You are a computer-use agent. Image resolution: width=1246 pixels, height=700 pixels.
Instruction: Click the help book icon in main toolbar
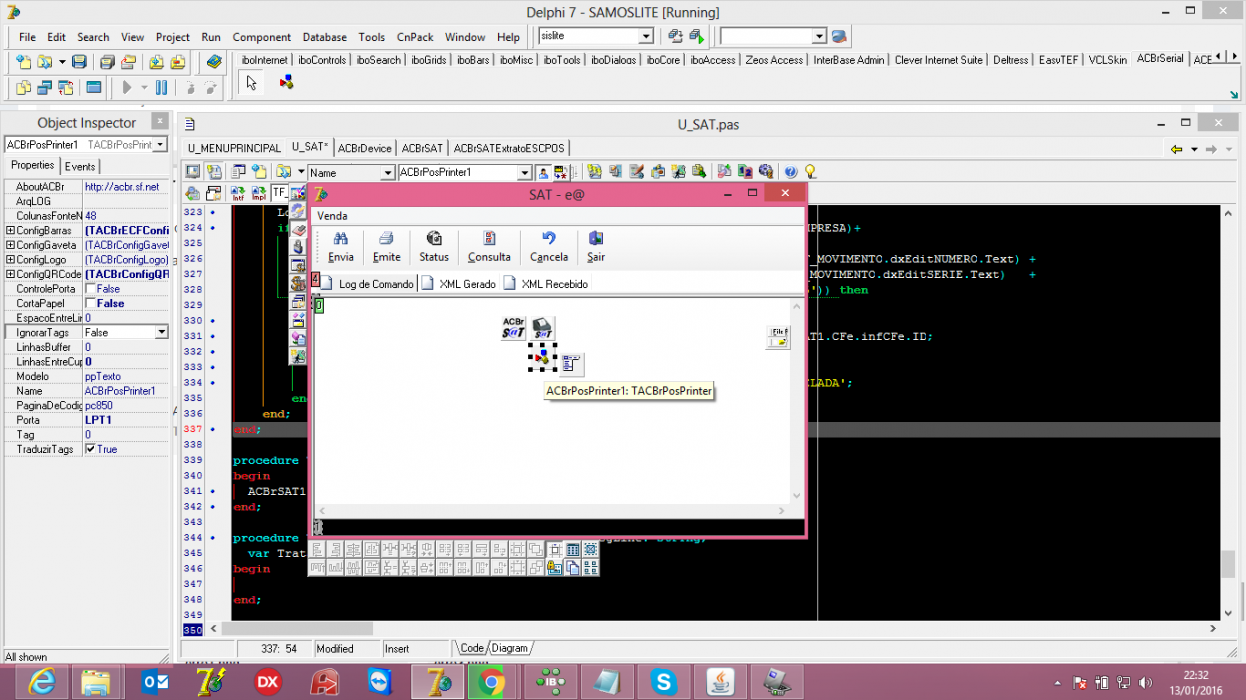click(214, 62)
